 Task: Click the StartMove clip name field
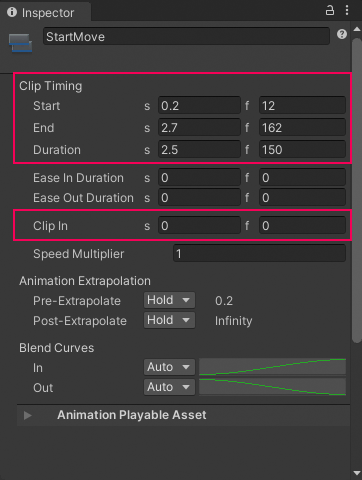pyautogui.click(x=186, y=36)
